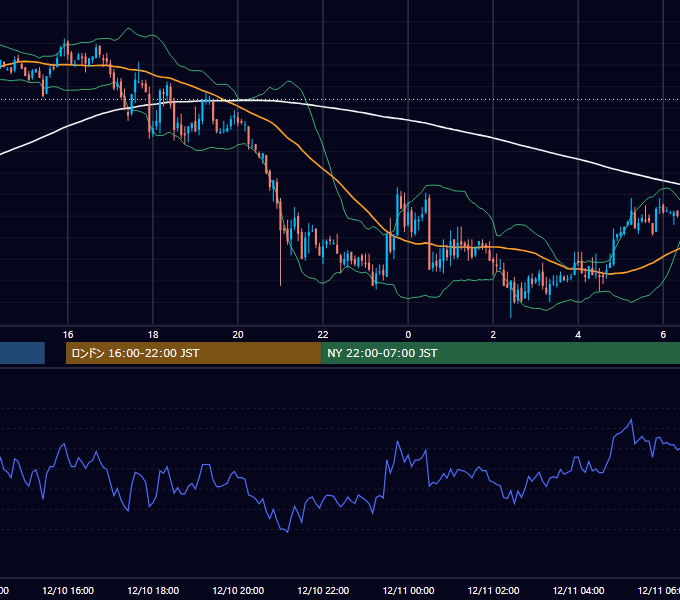The width and height of the screenshot is (680, 600).
Task: Click the 12/10 16:00 date label
Action: [68, 590]
